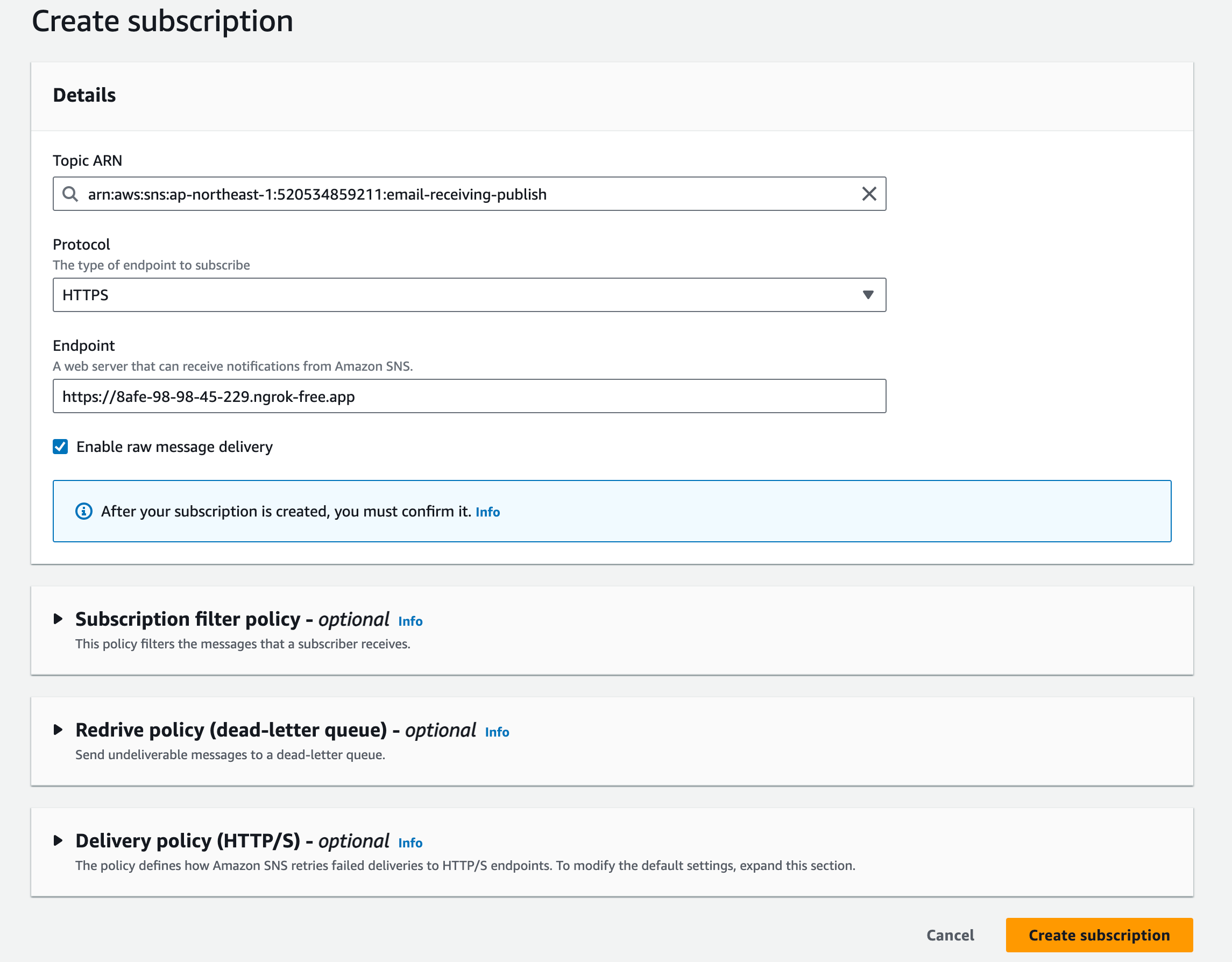The width and height of the screenshot is (1232, 962).
Task: Clear the Topic ARN field with X icon
Action: click(x=869, y=194)
